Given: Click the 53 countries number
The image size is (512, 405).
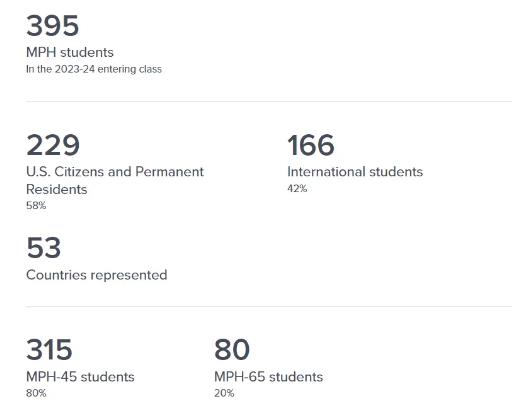Looking at the screenshot, I should coord(44,248).
